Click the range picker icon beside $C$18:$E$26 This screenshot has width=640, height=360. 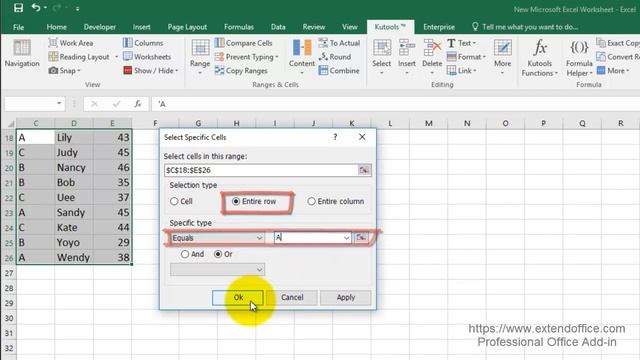point(364,170)
